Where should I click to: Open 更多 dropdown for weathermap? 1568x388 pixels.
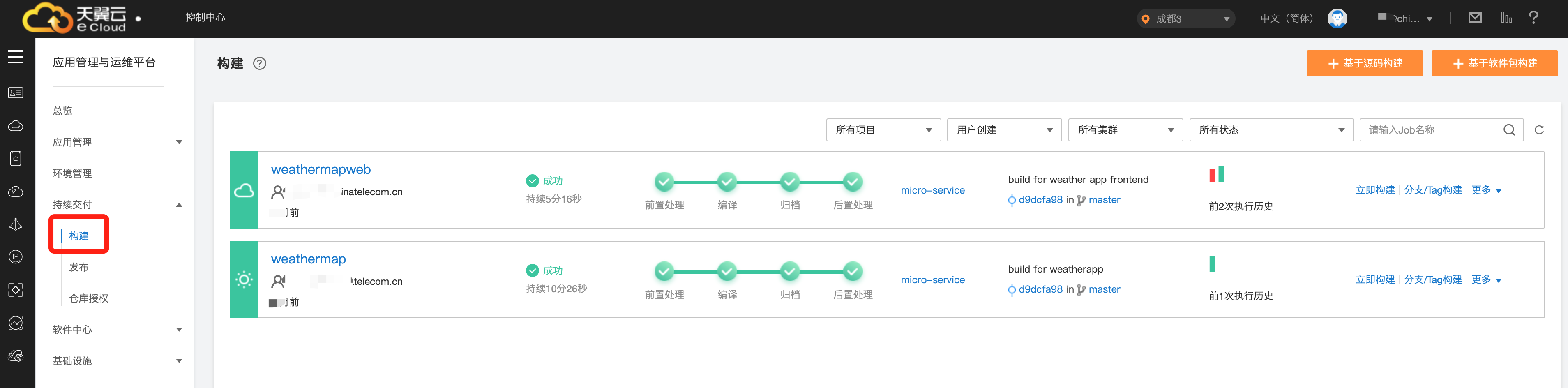click(1486, 279)
